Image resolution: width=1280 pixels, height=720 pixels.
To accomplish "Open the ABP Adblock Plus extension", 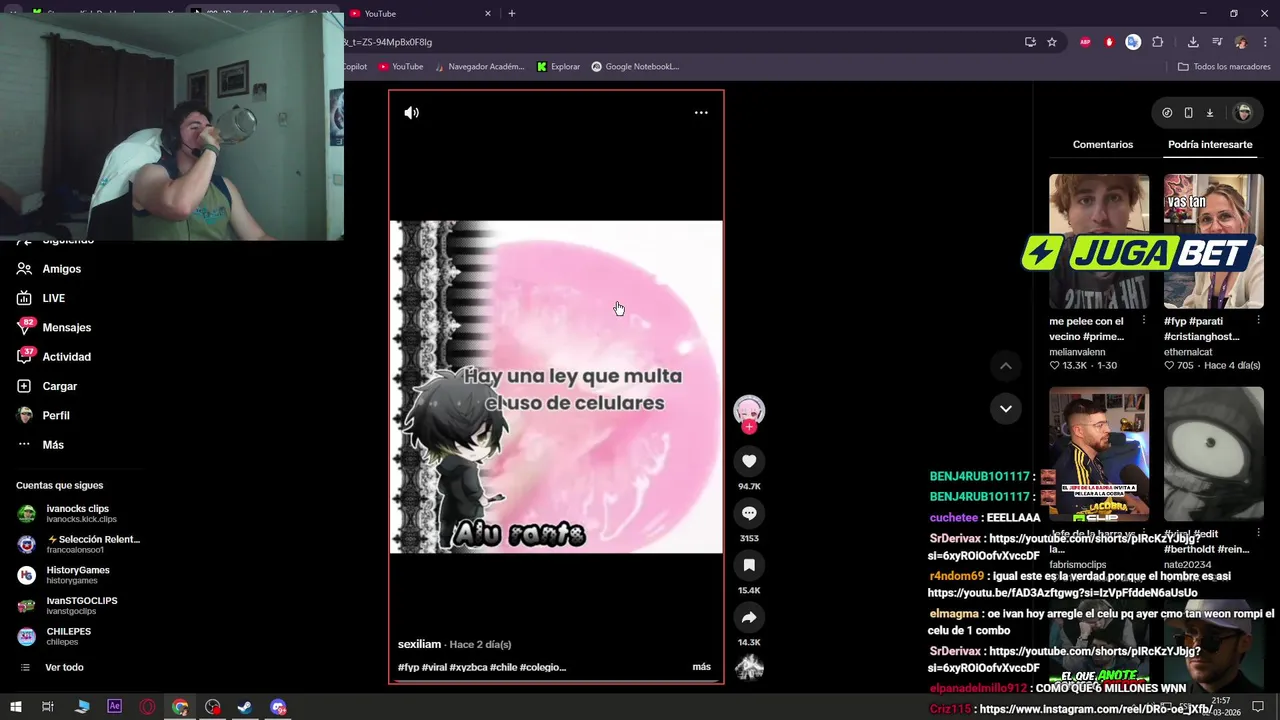I will (1085, 42).
